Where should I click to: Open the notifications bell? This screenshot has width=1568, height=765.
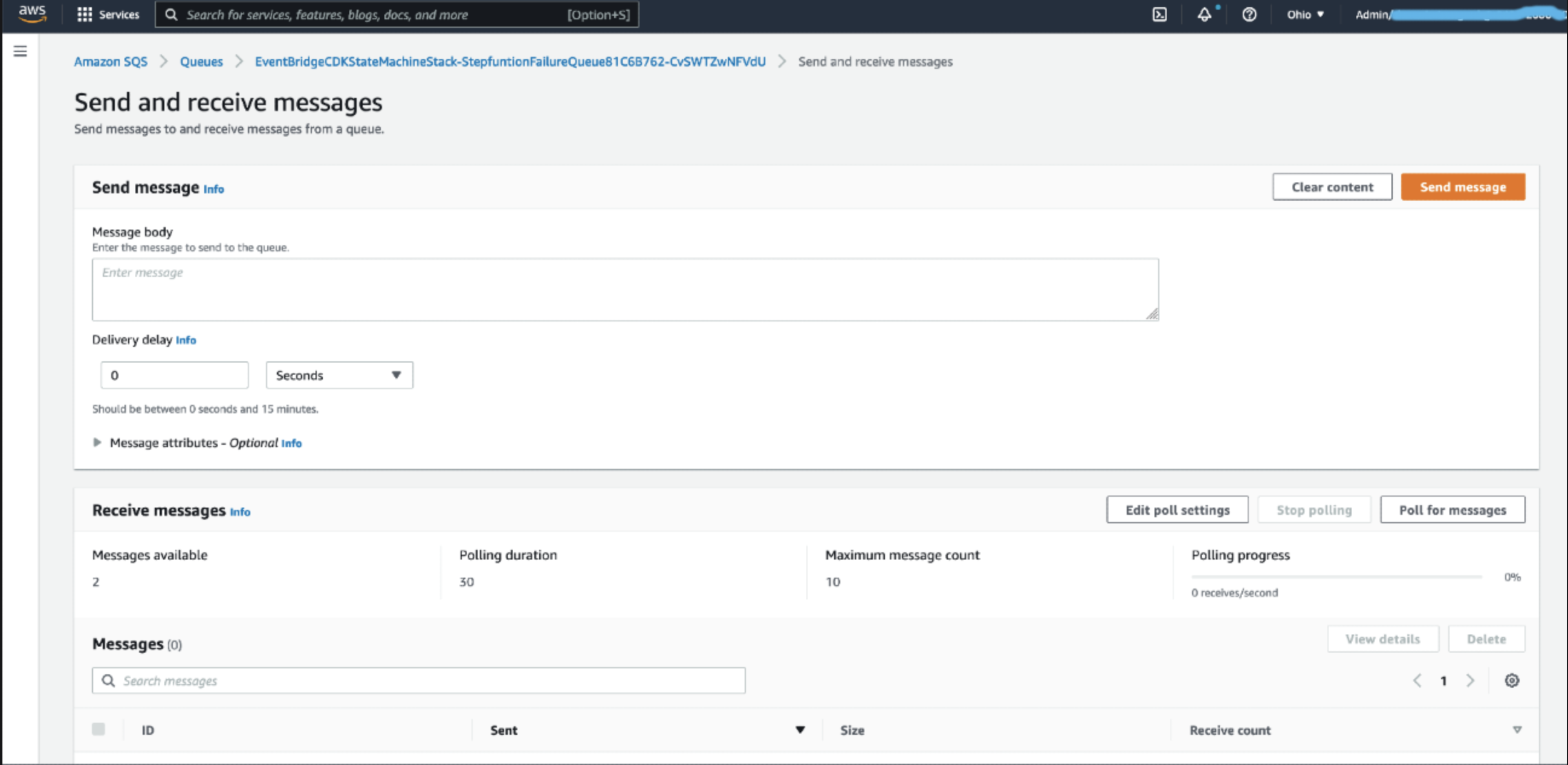(x=1204, y=15)
